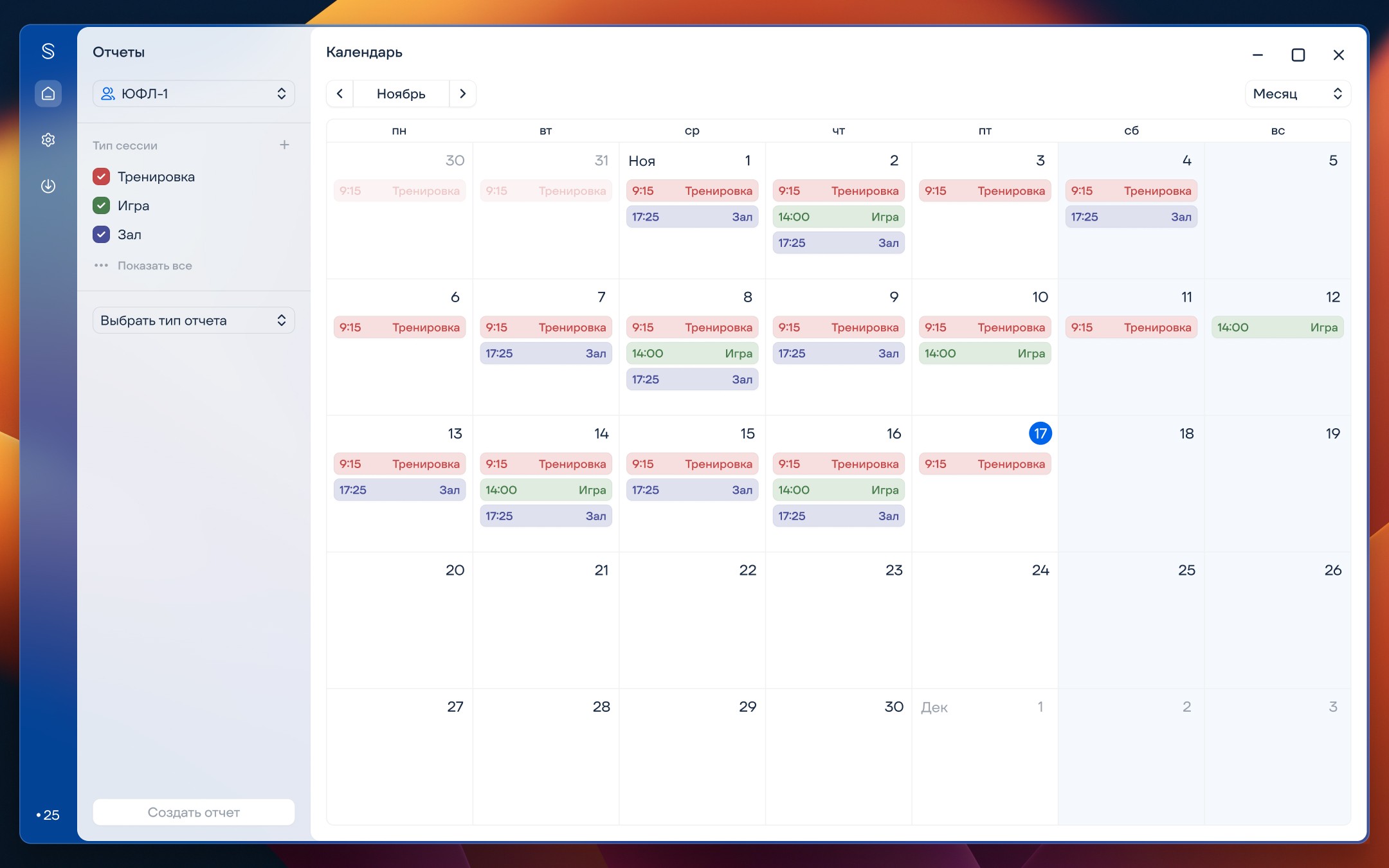Open 17:25 Зал event on November 4
1389x868 pixels.
(x=1131, y=217)
